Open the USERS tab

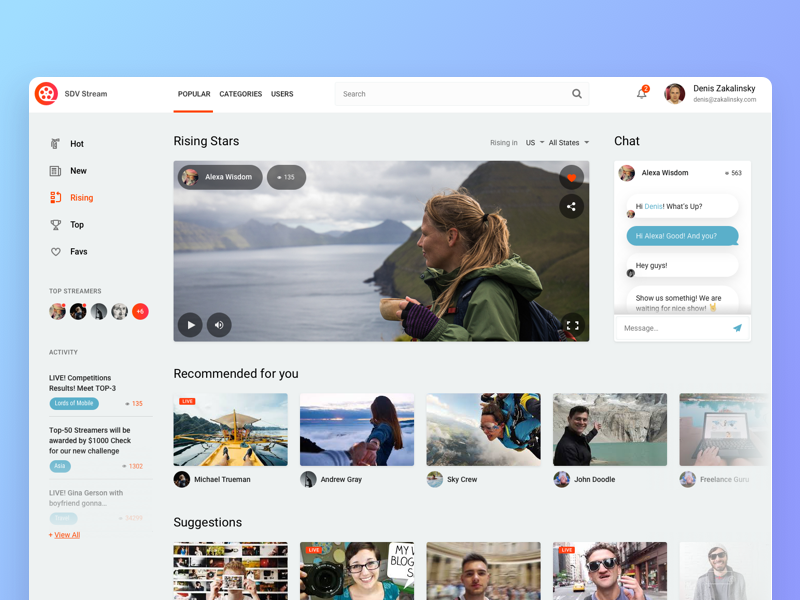coord(282,93)
